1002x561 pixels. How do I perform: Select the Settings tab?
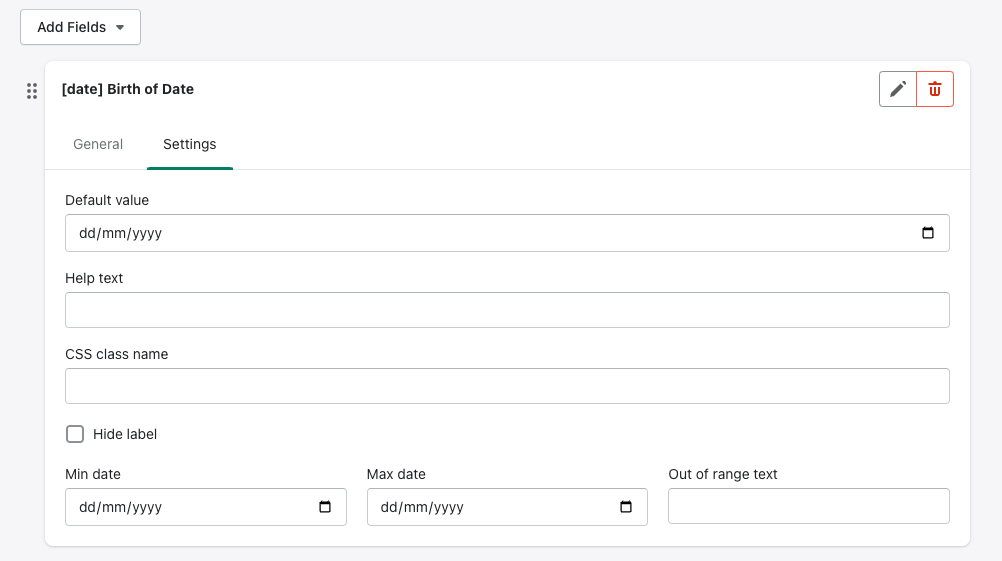[x=189, y=144]
